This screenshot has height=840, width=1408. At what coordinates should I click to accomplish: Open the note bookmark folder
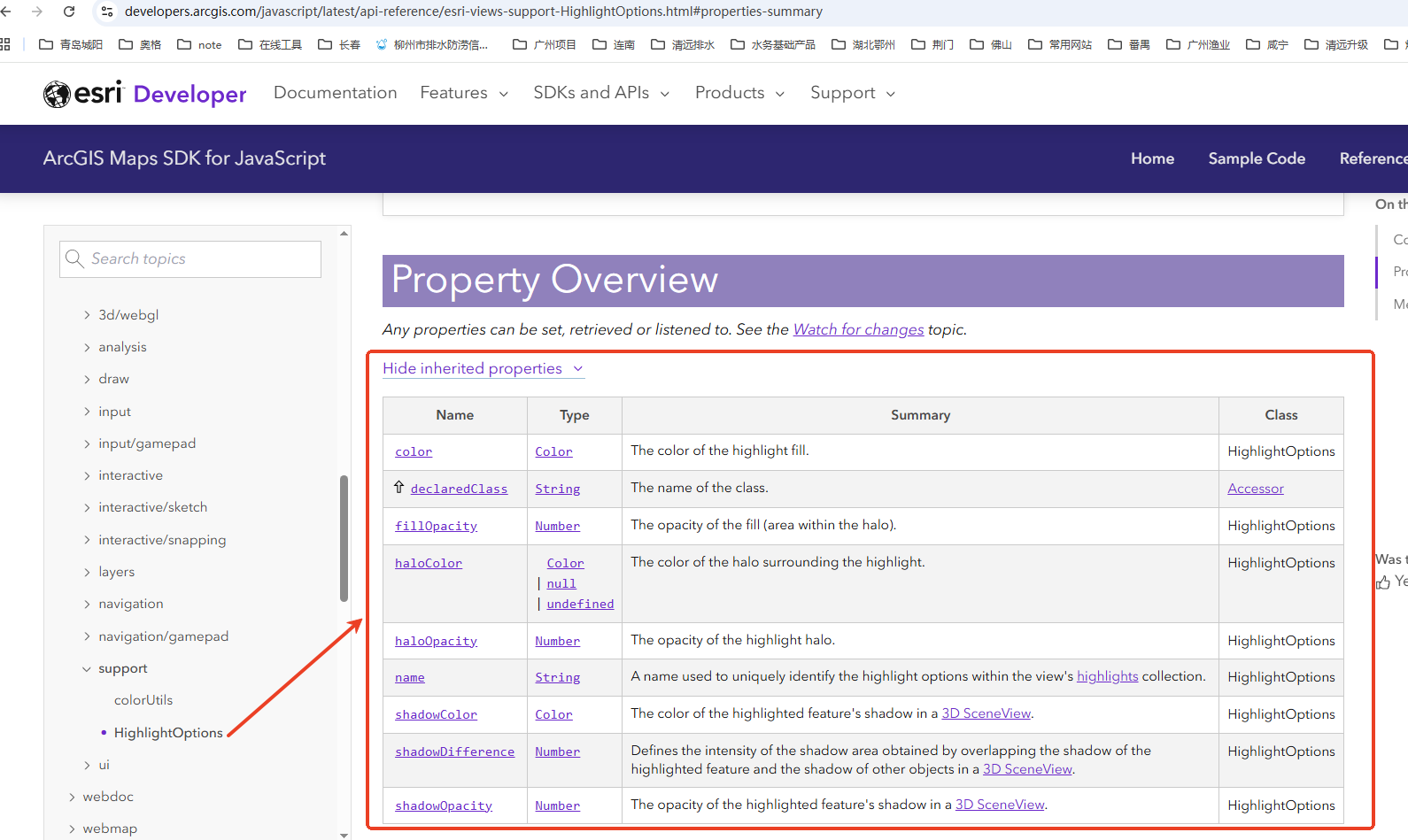click(x=199, y=44)
